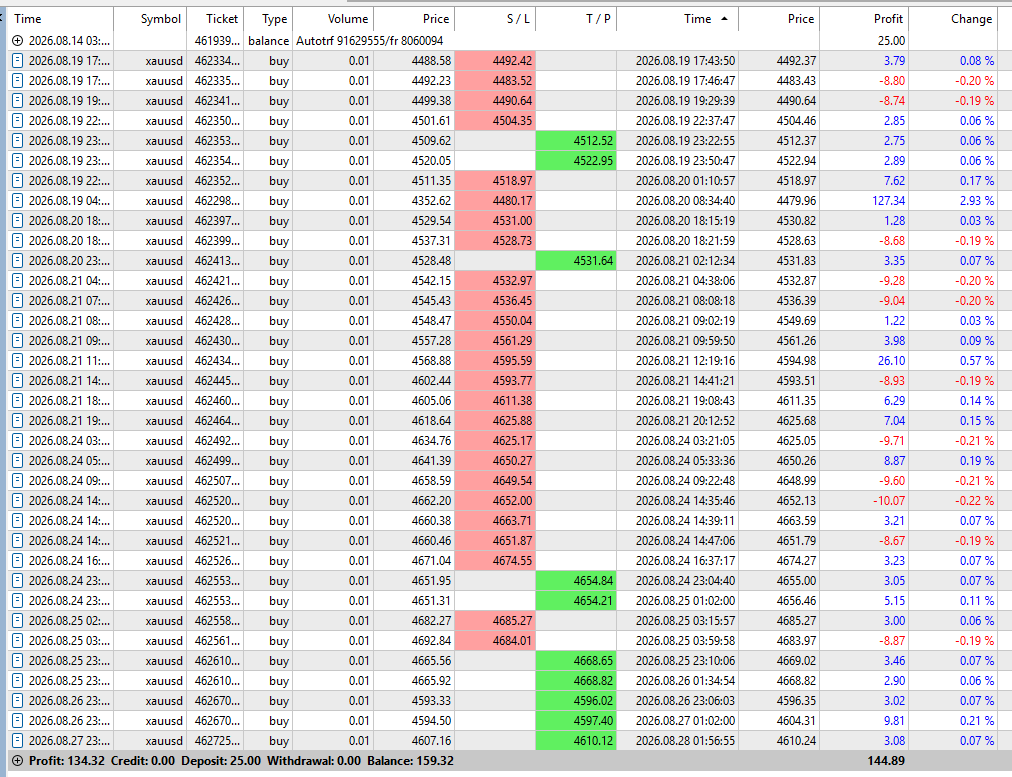Click the Balance: 159.32 summary text

click(x=410, y=761)
